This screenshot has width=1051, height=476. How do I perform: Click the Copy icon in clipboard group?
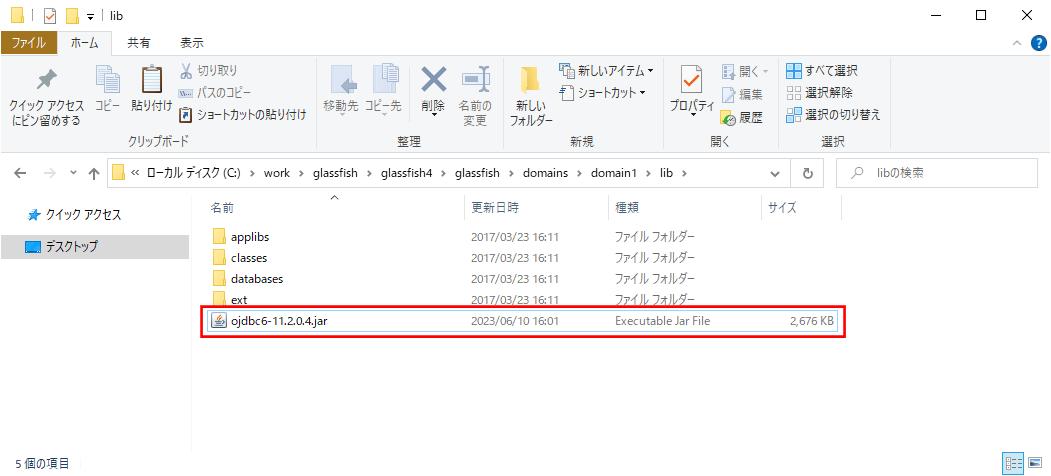(x=107, y=81)
